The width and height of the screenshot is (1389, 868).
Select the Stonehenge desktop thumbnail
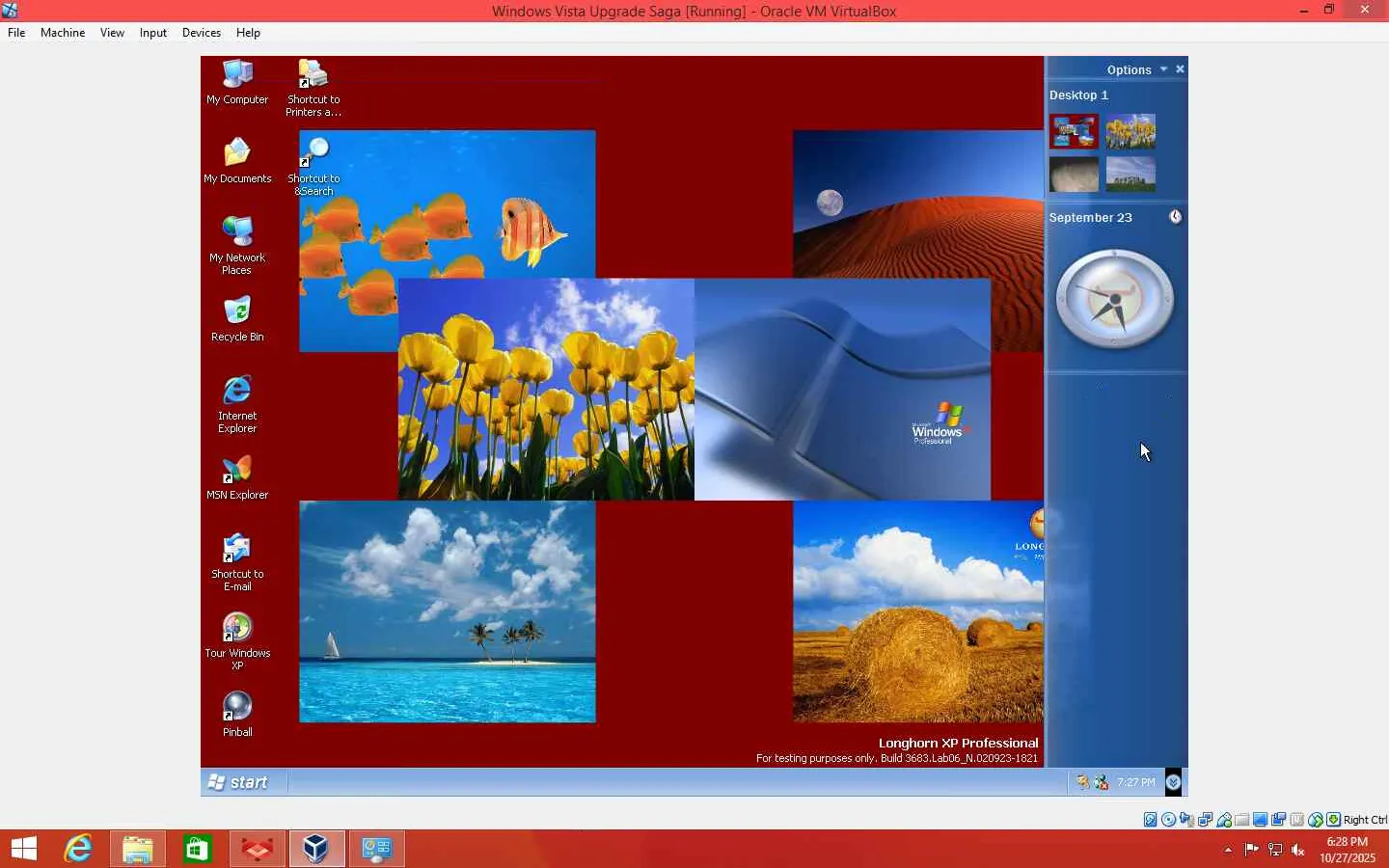coord(1130,175)
